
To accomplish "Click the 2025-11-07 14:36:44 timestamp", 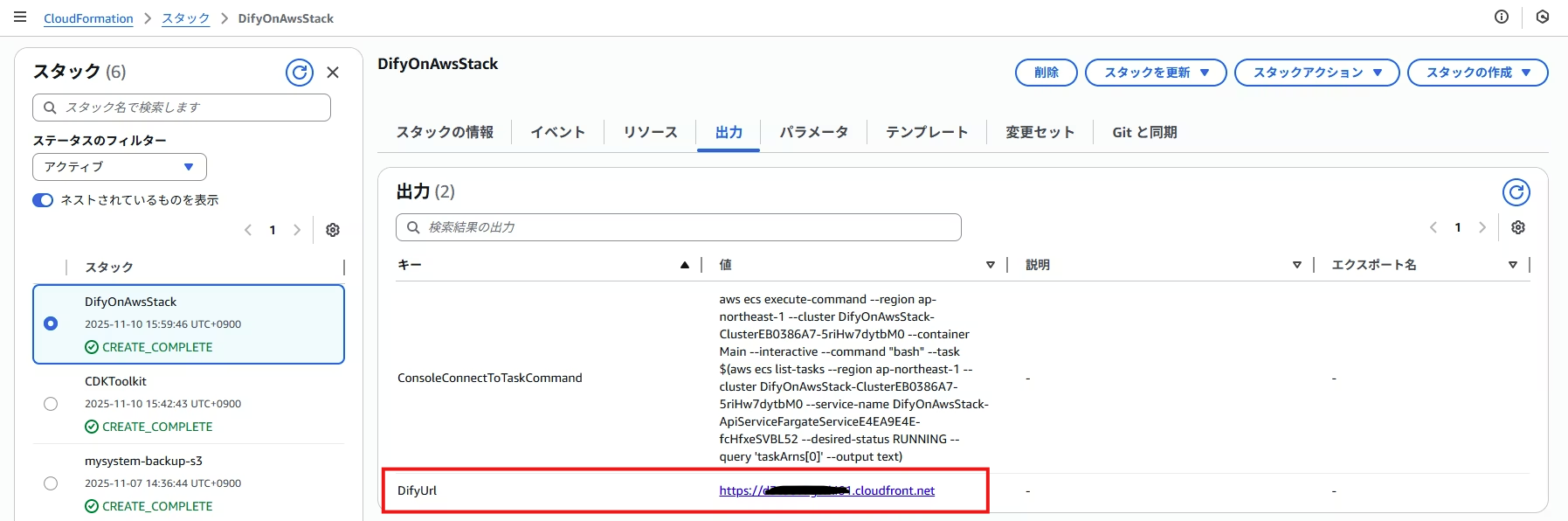I will pos(162,483).
